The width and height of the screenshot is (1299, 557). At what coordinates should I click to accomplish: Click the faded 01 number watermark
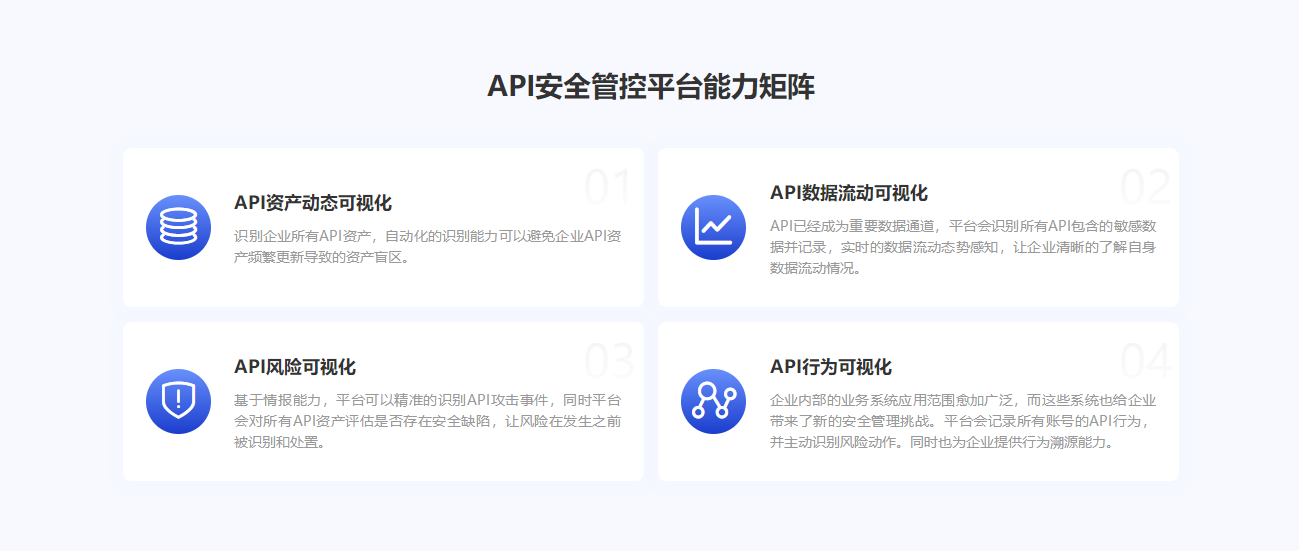608,187
